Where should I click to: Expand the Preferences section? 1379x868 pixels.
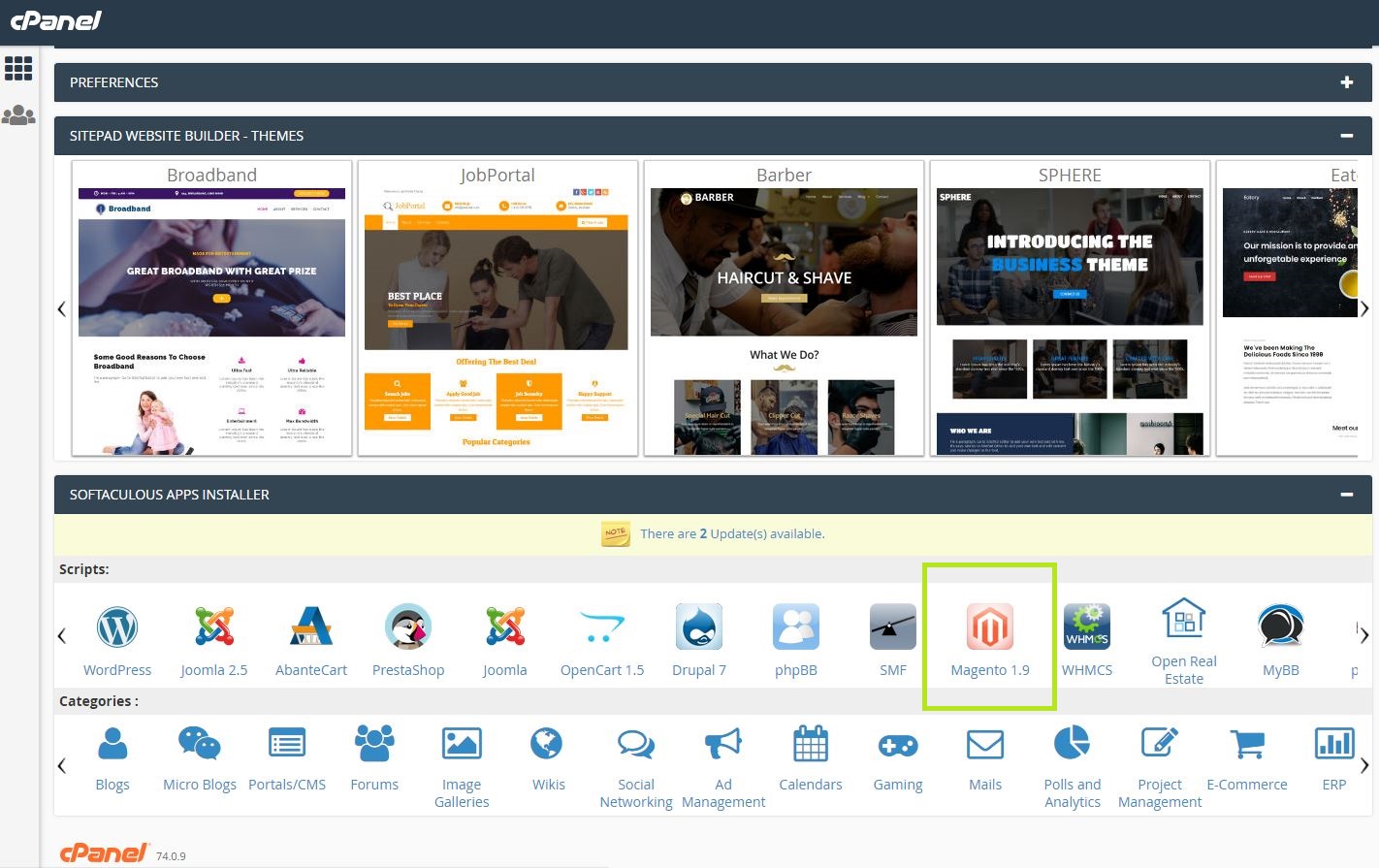pos(1346,82)
